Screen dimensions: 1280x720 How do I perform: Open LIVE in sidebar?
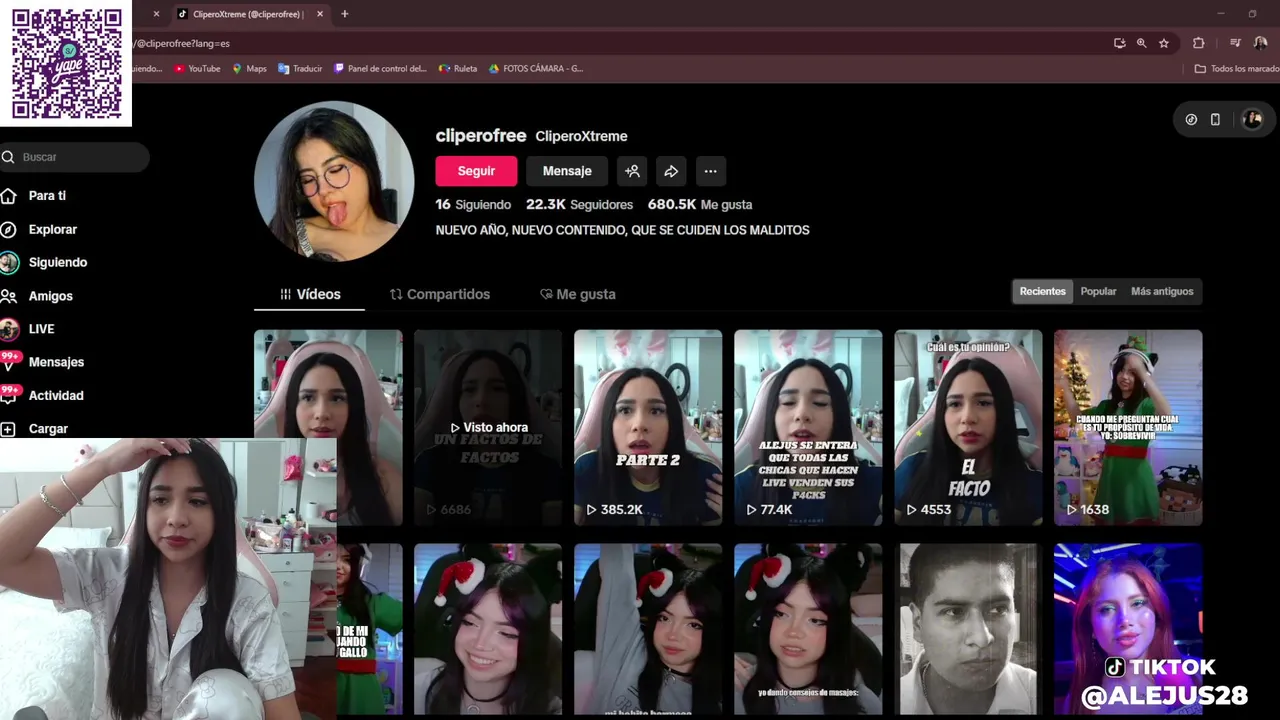(41, 329)
